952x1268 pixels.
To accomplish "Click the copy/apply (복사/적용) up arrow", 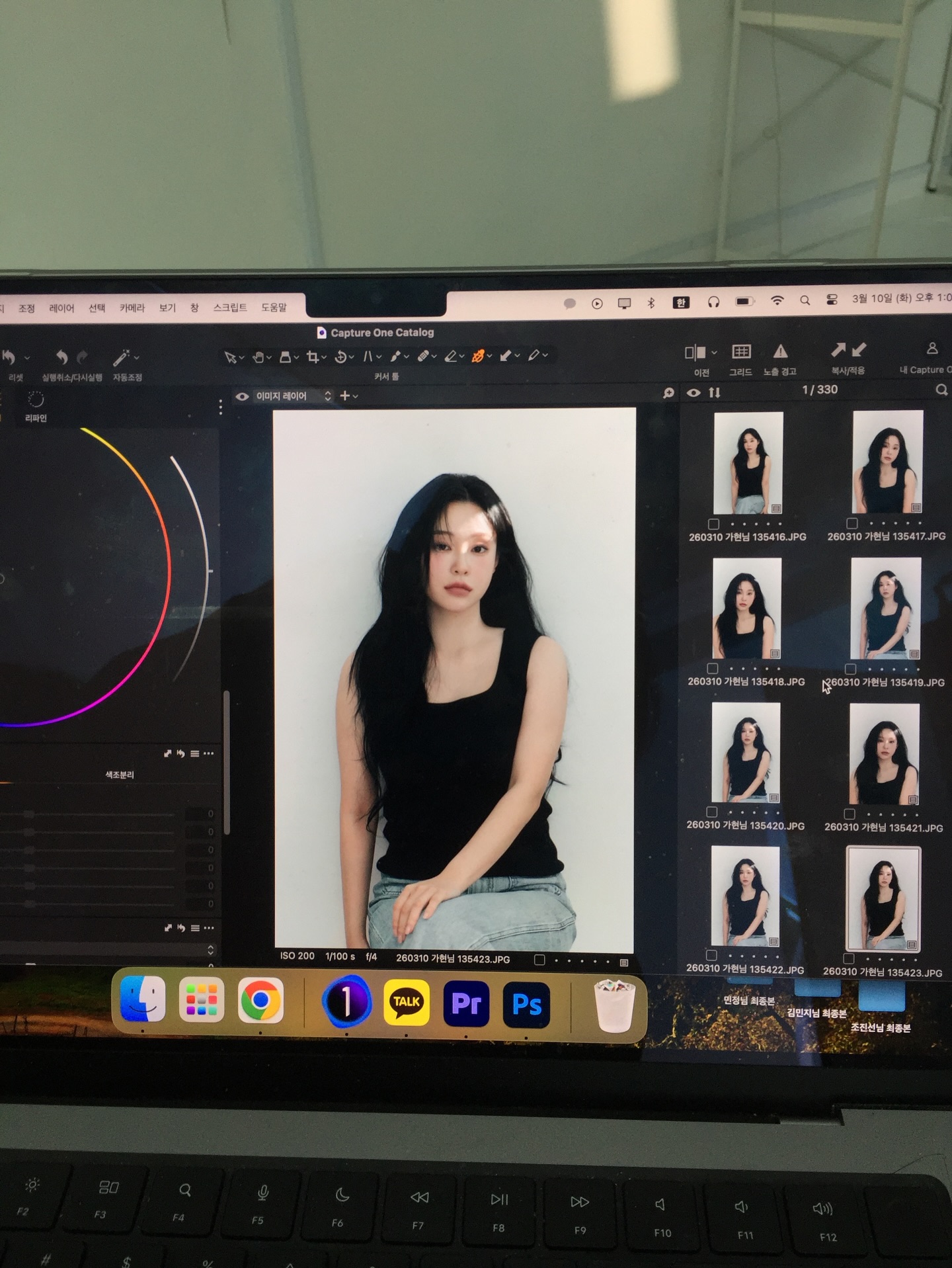I will pos(838,350).
